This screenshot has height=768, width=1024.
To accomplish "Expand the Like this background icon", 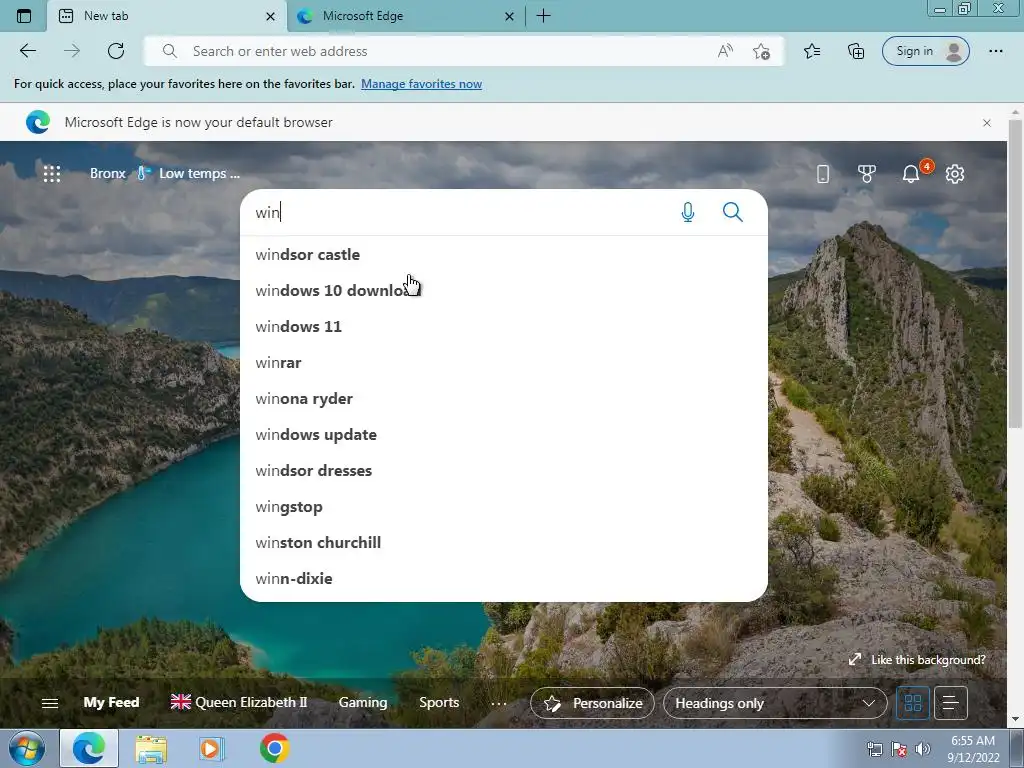I will tap(854, 660).
